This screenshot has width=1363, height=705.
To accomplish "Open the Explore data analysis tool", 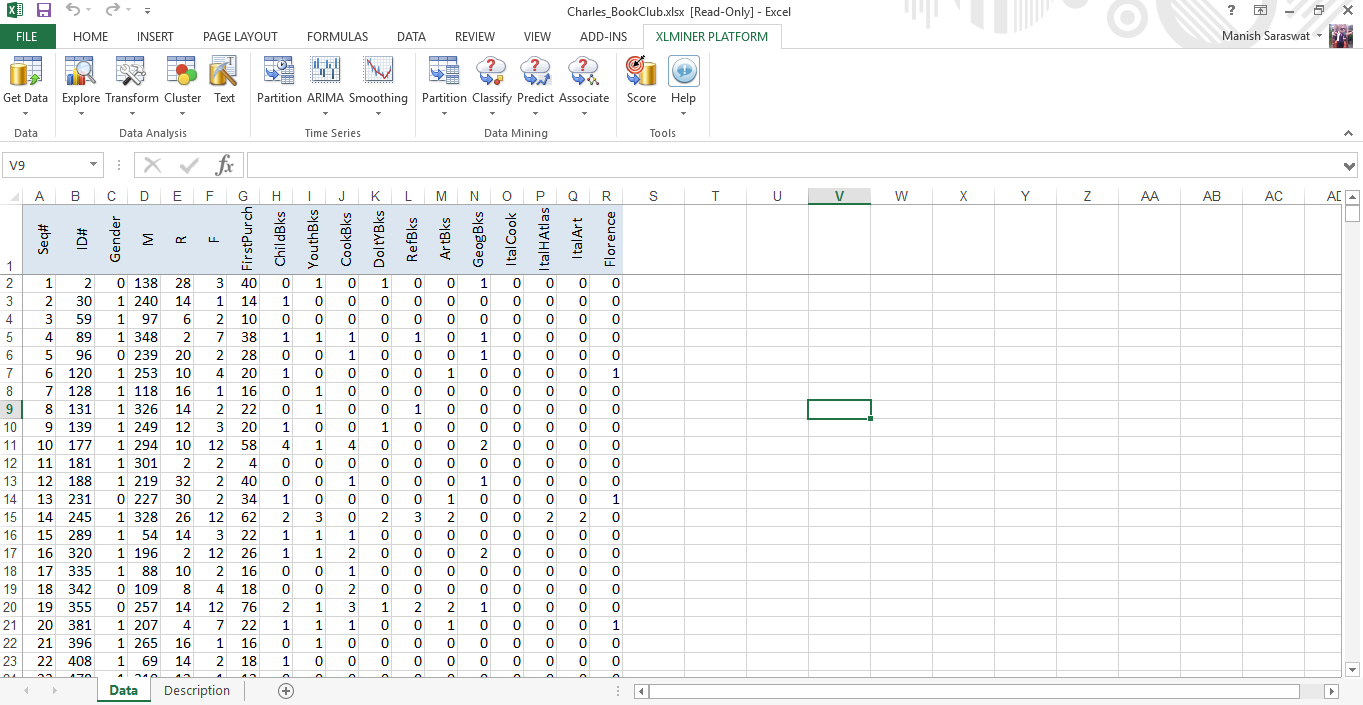I will coord(80,73).
